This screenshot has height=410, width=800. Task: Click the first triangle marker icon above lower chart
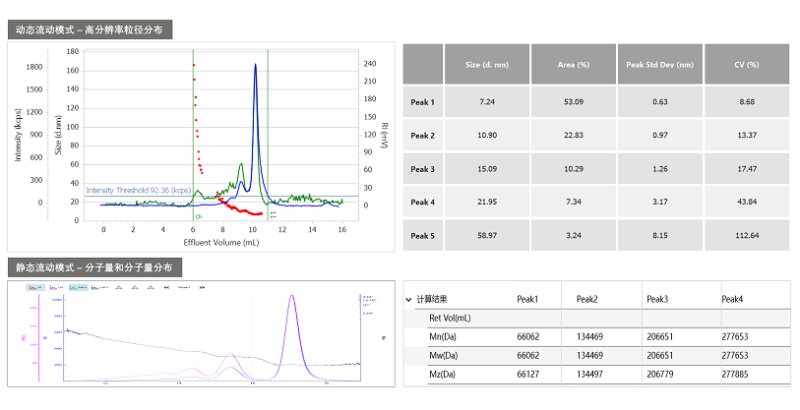(x=118, y=287)
